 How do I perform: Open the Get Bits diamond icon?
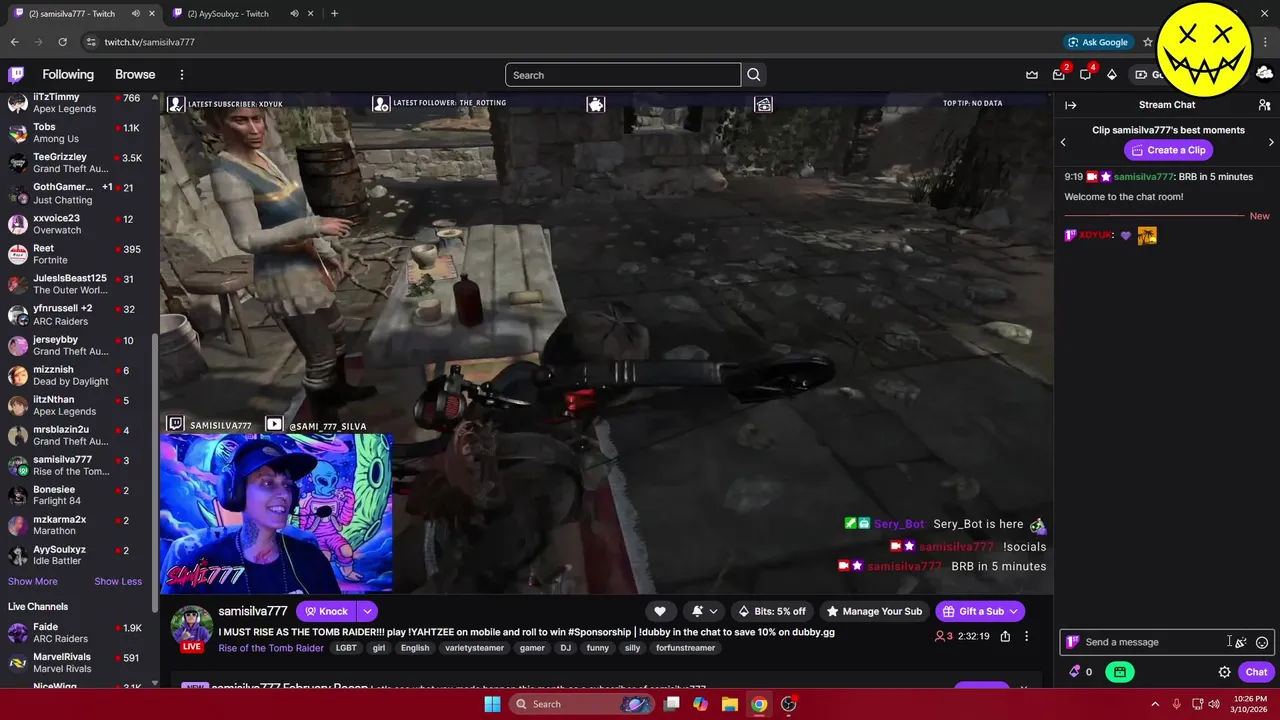point(1111,75)
